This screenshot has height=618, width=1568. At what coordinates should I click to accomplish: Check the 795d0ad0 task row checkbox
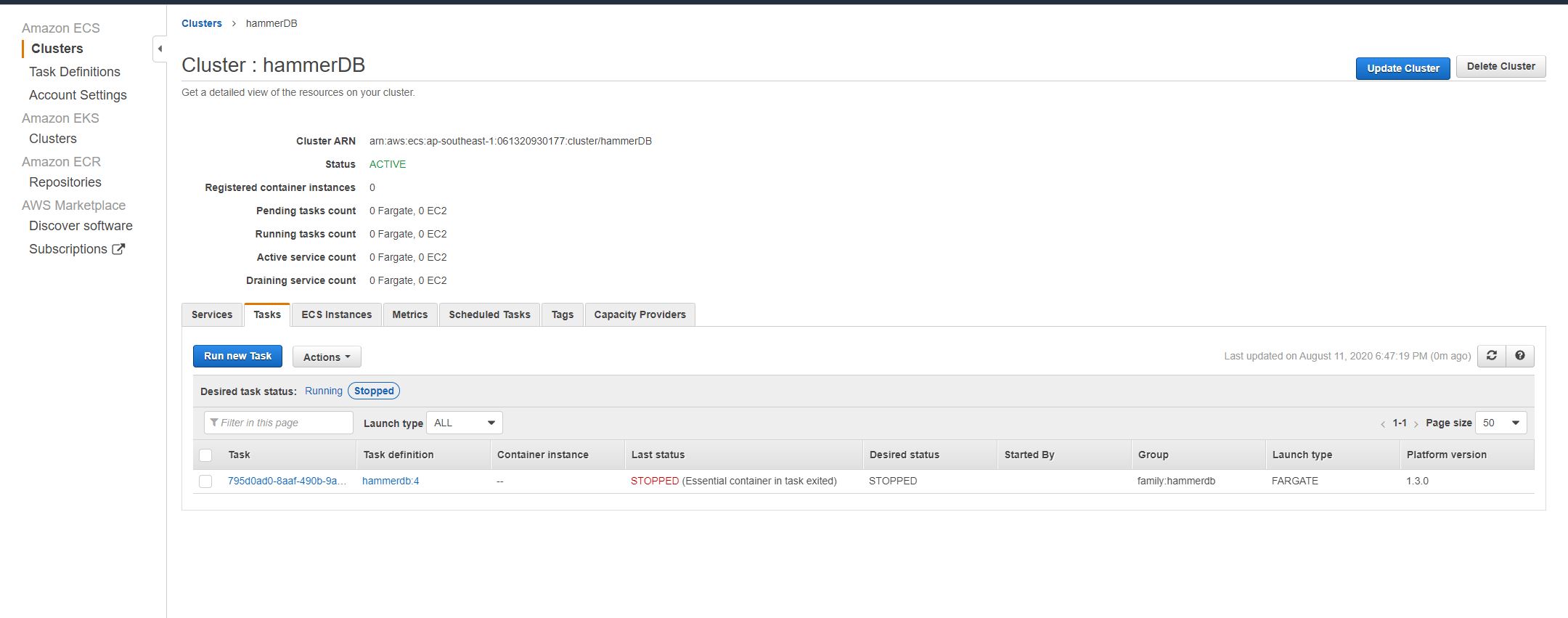tap(205, 481)
